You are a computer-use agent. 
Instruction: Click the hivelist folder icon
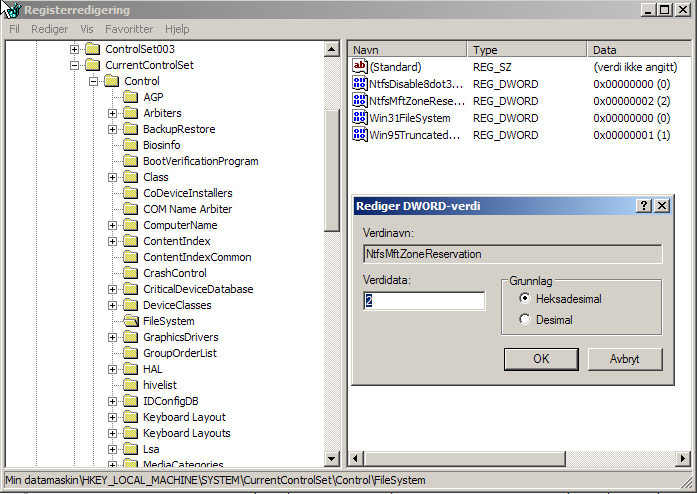[131, 385]
